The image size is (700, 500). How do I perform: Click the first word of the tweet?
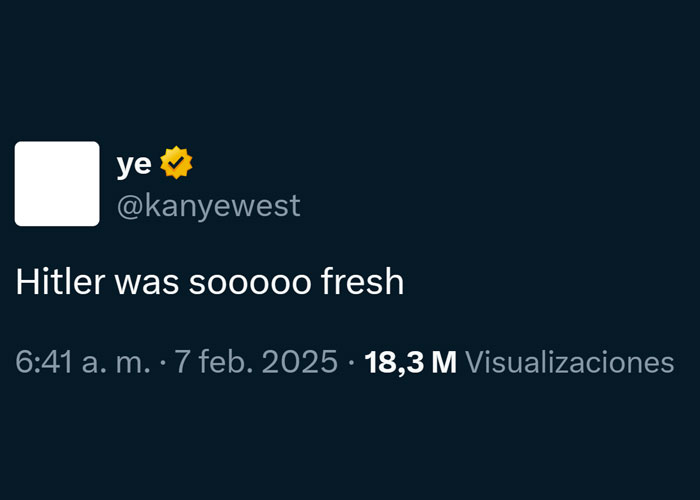click(x=60, y=283)
